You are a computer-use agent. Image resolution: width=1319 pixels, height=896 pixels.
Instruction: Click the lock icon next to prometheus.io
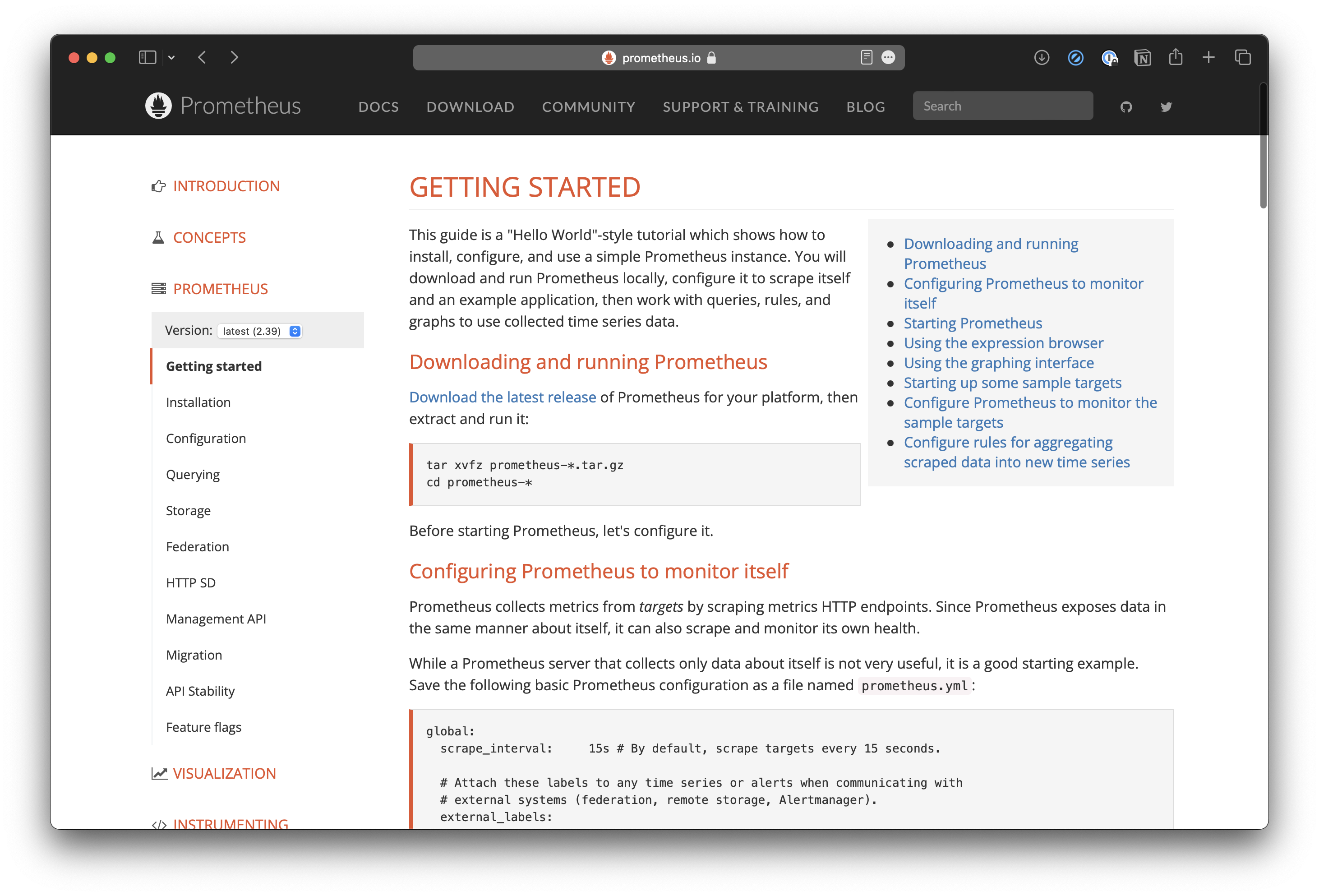(711, 57)
